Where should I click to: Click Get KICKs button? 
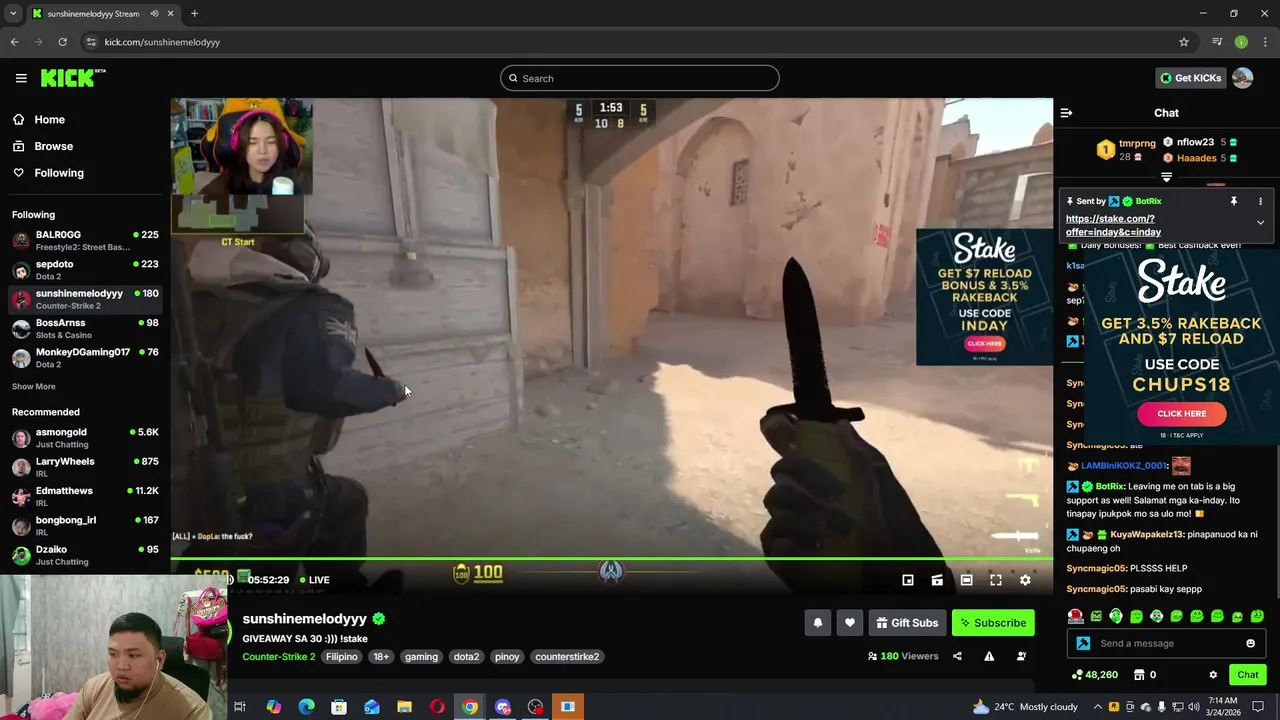tap(1190, 78)
